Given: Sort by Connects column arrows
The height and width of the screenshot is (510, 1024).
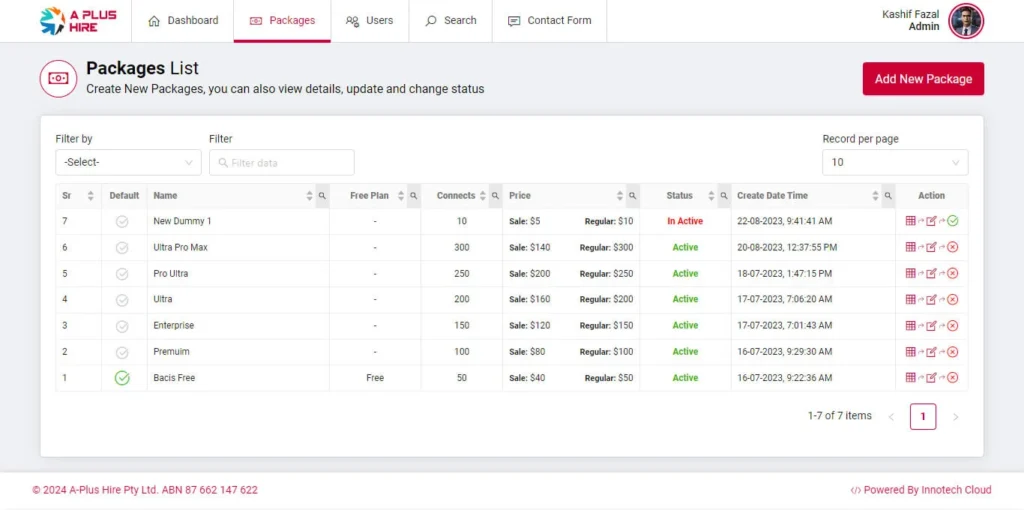Looking at the screenshot, I should [x=483, y=196].
